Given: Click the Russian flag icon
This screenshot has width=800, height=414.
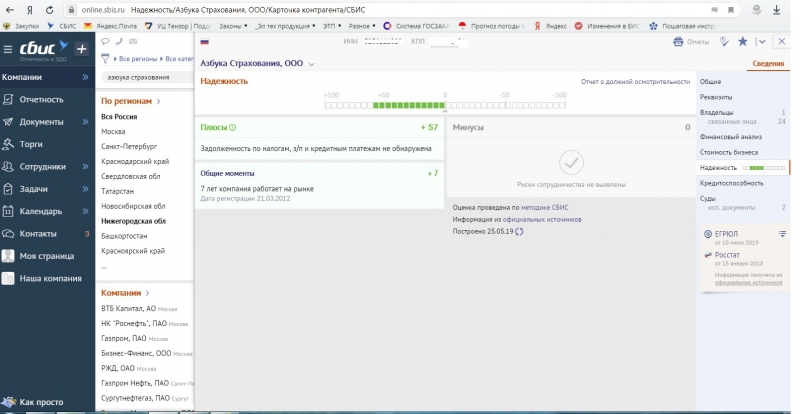Looking at the screenshot, I should [205, 42].
